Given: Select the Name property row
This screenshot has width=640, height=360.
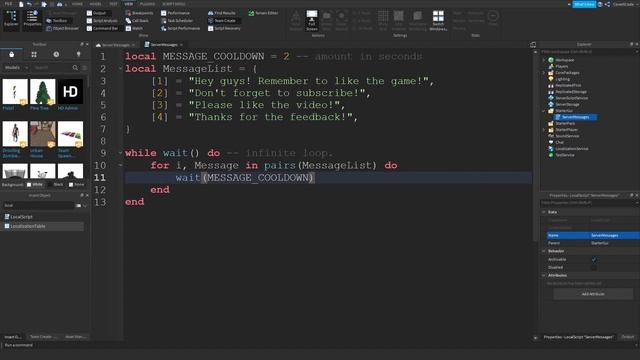Looking at the screenshot, I should tap(593, 236).
